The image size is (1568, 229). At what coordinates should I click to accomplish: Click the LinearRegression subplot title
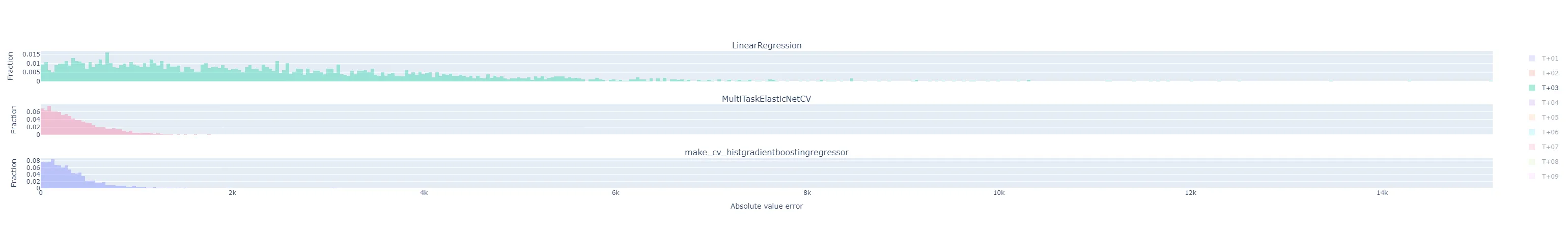pos(766,46)
